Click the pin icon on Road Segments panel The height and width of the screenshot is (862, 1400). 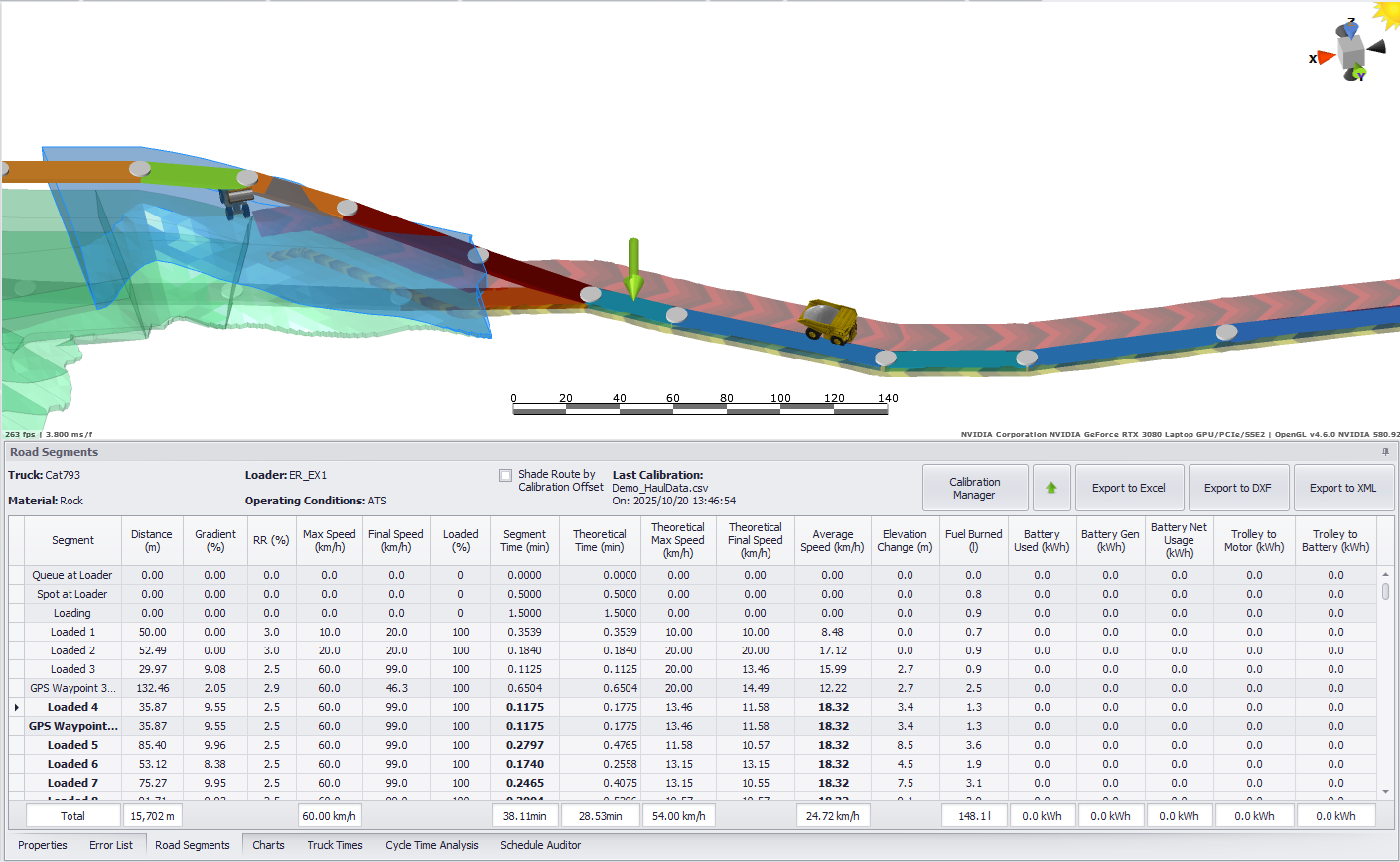1385,452
